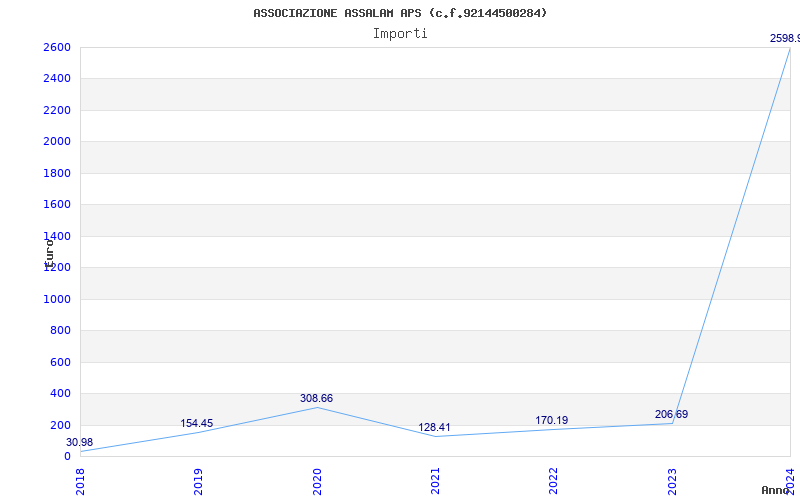This screenshot has height=500, width=800.
Task: Click the 2019 x-axis year label
Action: (x=198, y=482)
